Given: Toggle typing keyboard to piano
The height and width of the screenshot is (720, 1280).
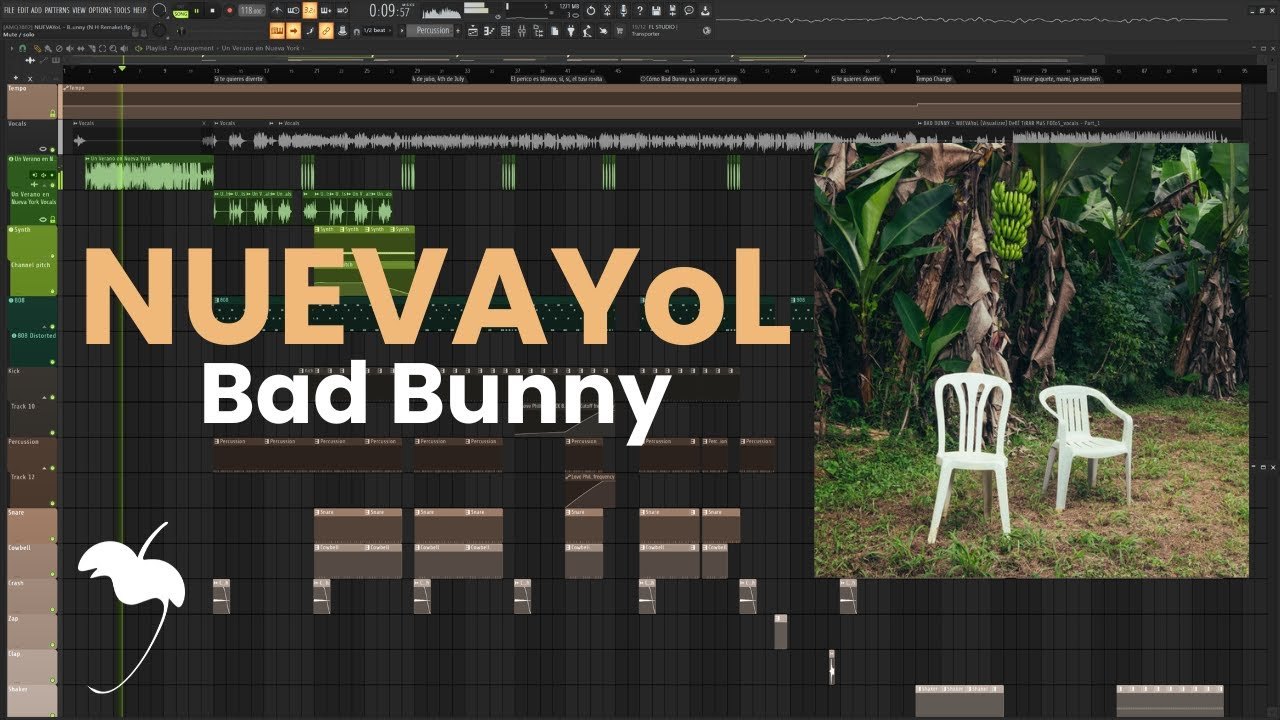Looking at the screenshot, I should [x=277, y=31].
